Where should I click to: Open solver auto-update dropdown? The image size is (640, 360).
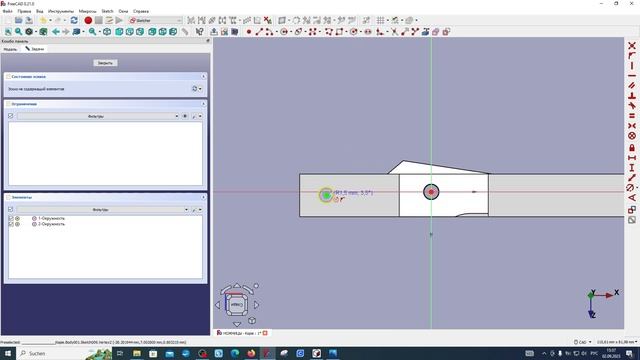(200, 89)
